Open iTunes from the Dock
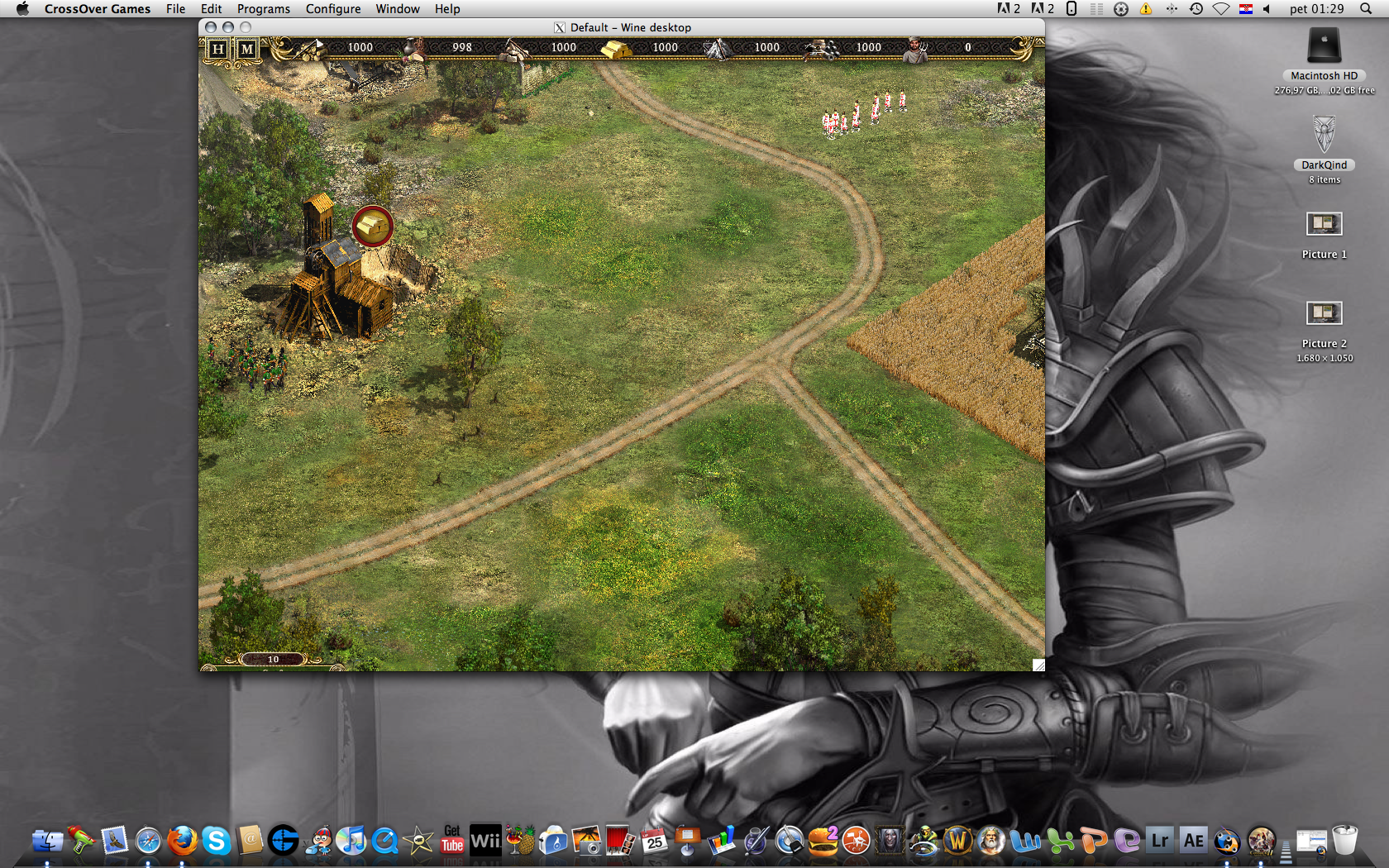 click(351, 841)
